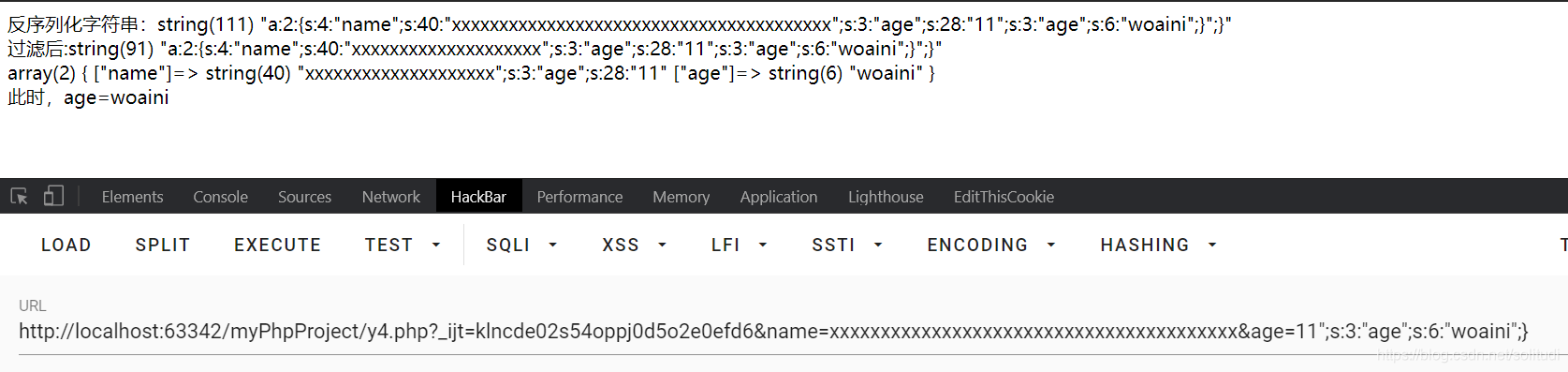The height and width of the screenshot is (372, 1568).
Task: Switch to the Network tab
Action: (x=391, y=197)
